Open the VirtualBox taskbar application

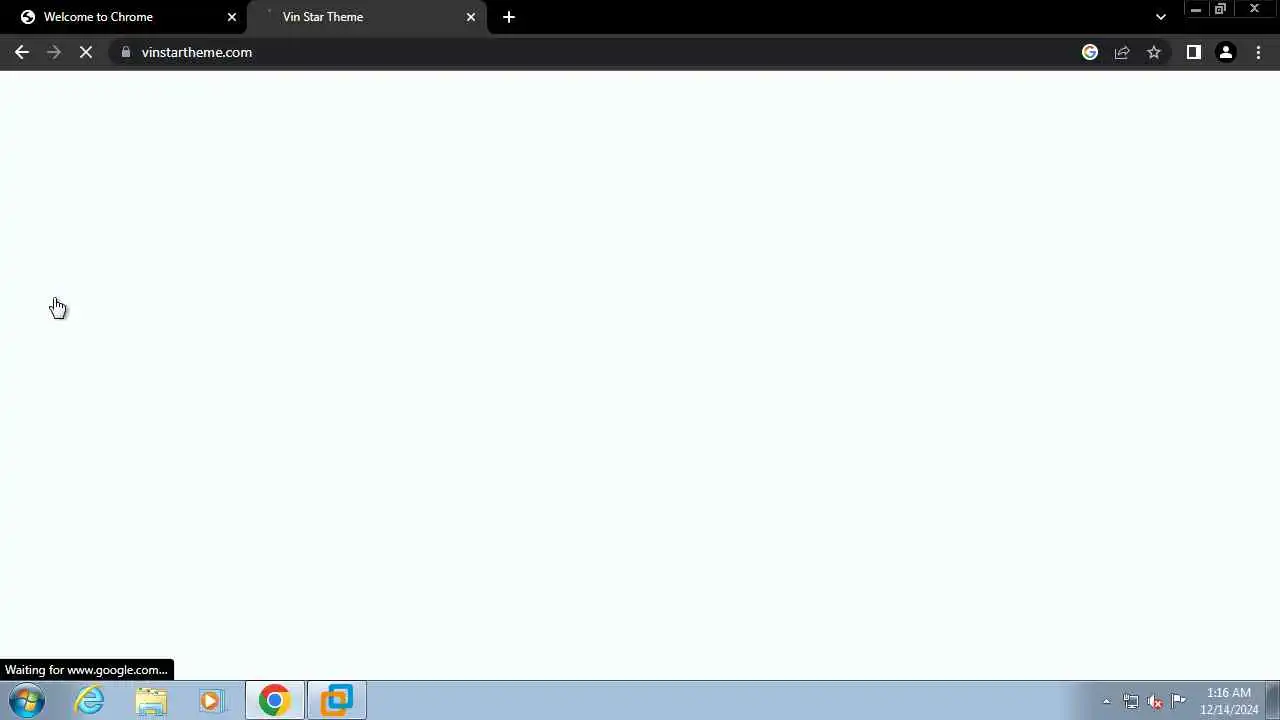coord(336,700)
